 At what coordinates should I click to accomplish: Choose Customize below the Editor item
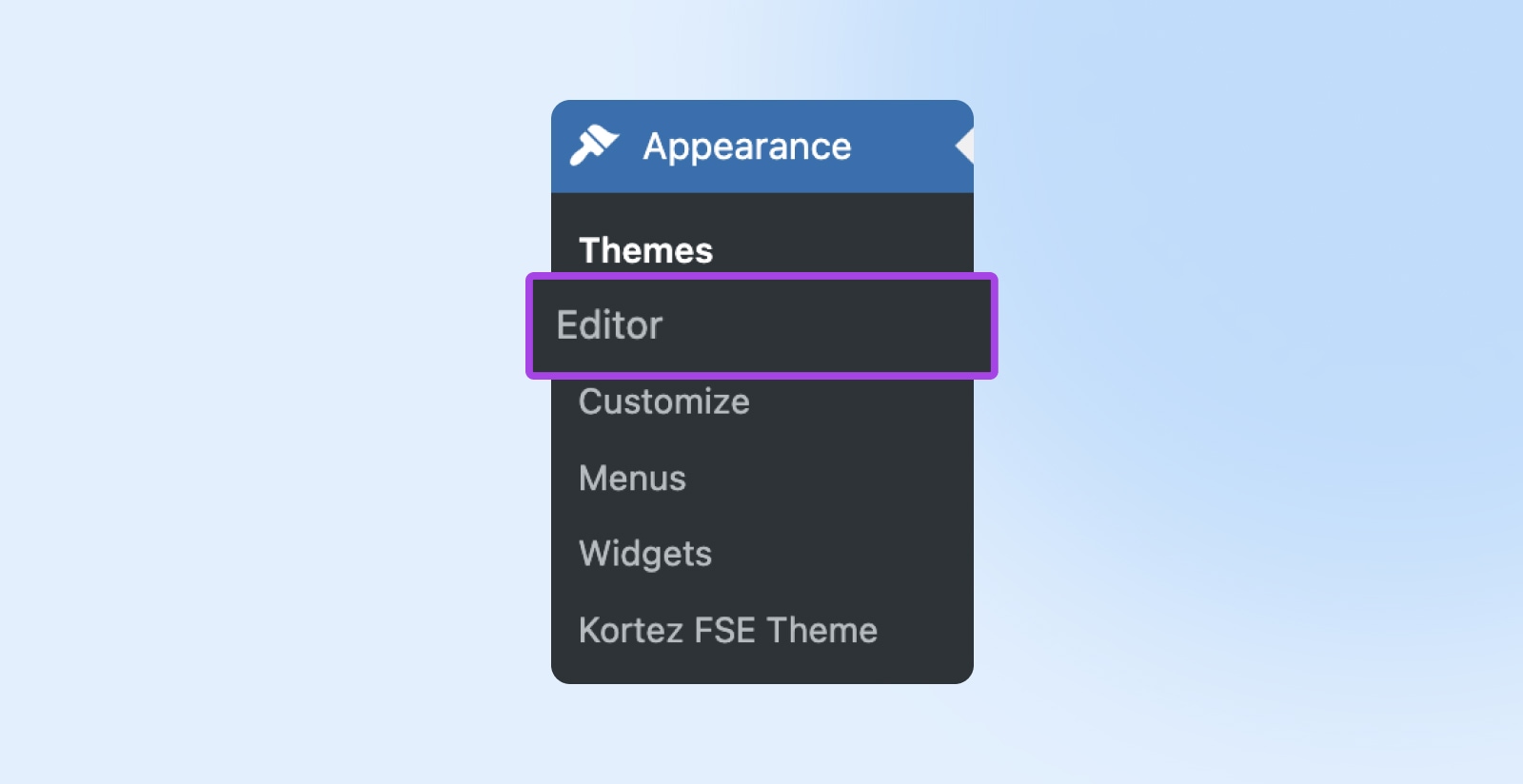pyautogui.click(x=663, y=402)
